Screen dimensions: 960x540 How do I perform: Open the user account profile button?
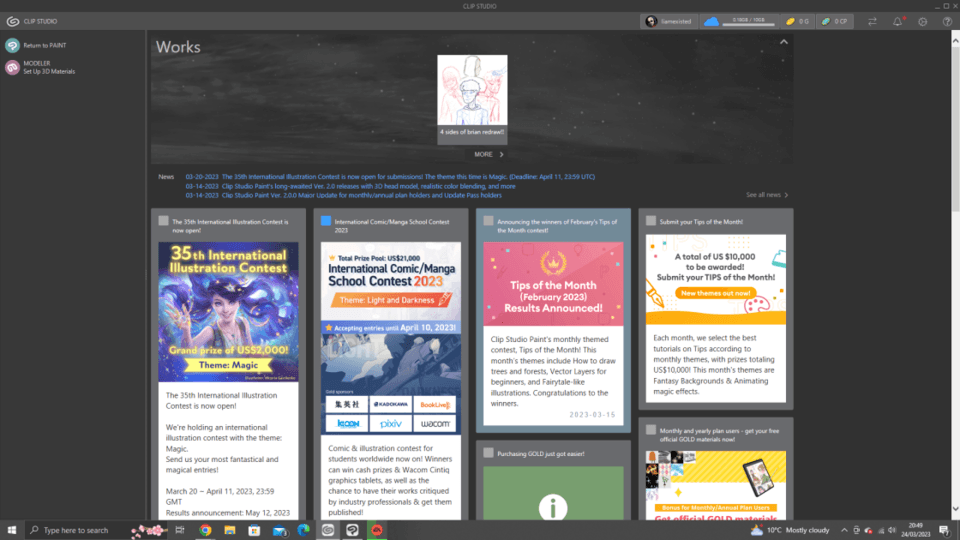(669, 21)
